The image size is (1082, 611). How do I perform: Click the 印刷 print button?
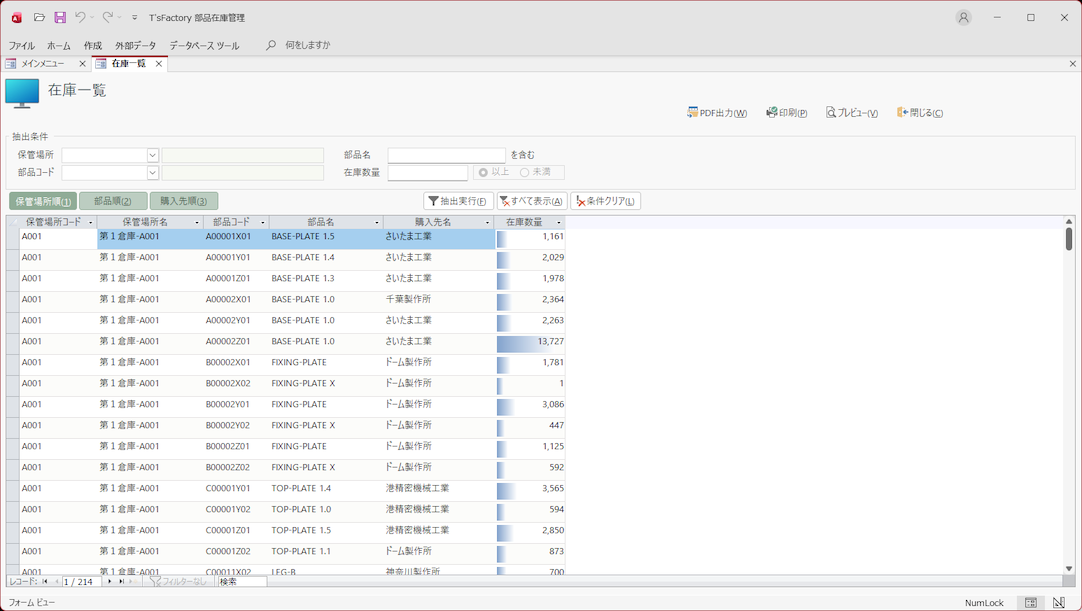(786, 113)
